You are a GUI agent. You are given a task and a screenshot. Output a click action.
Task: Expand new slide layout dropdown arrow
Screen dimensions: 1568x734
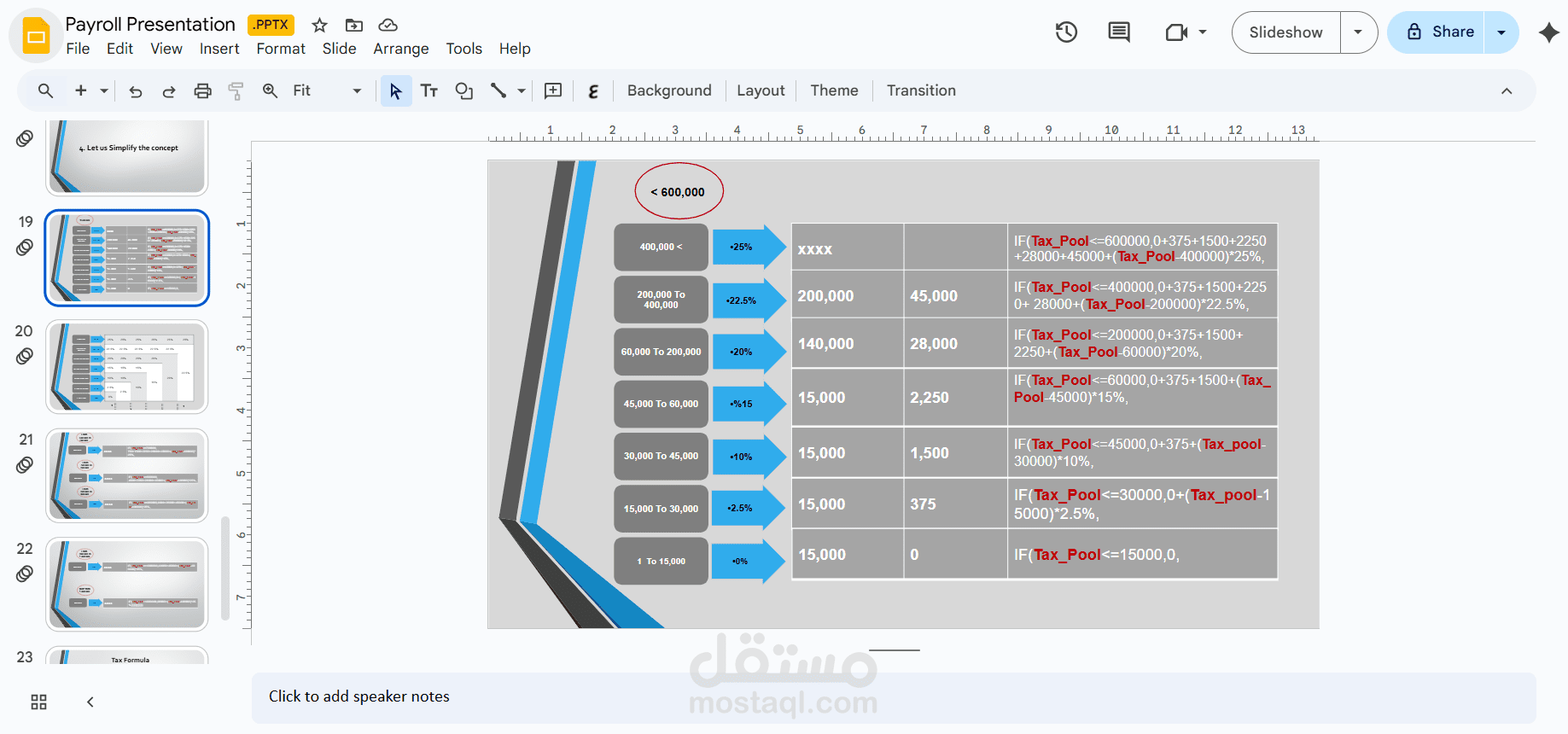[x=103, y=90]
